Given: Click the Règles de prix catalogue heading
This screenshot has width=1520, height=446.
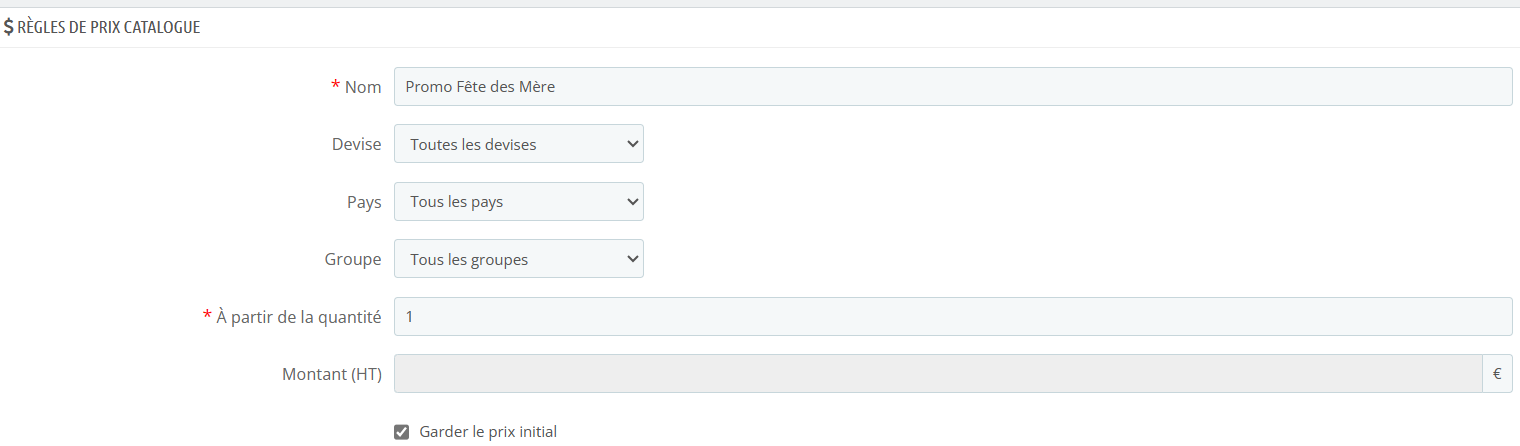Looking at the screenshot, I should point(109,28).
